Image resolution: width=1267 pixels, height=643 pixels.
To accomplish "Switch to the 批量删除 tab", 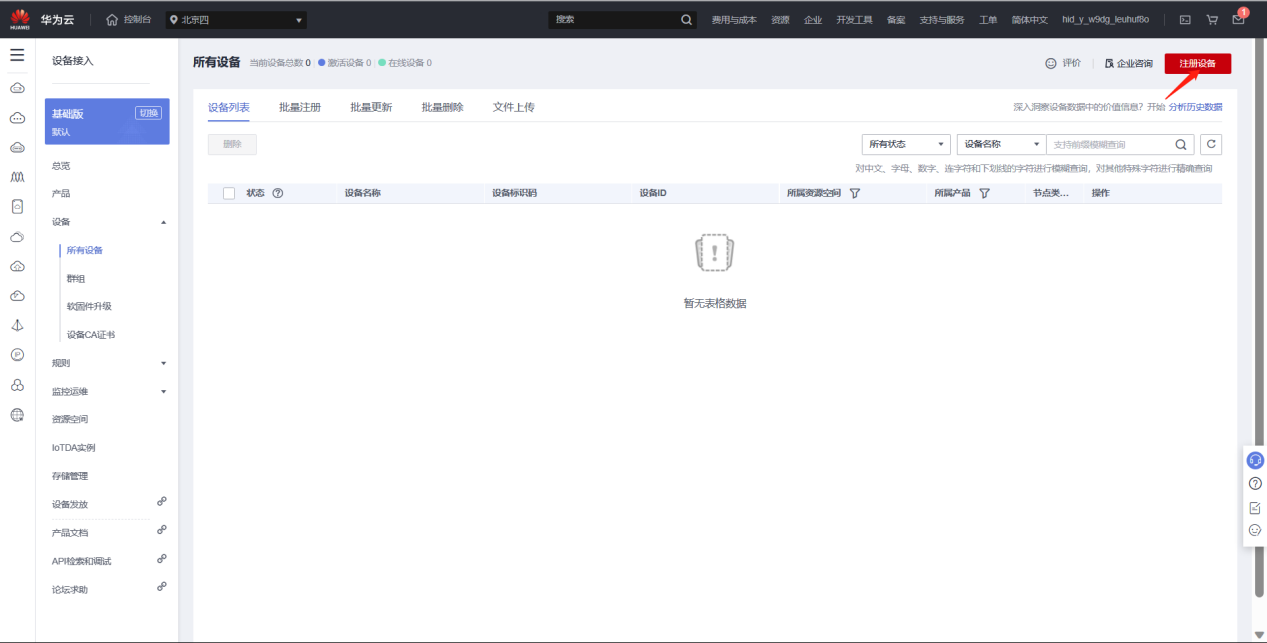I will [x=442, y=107].
